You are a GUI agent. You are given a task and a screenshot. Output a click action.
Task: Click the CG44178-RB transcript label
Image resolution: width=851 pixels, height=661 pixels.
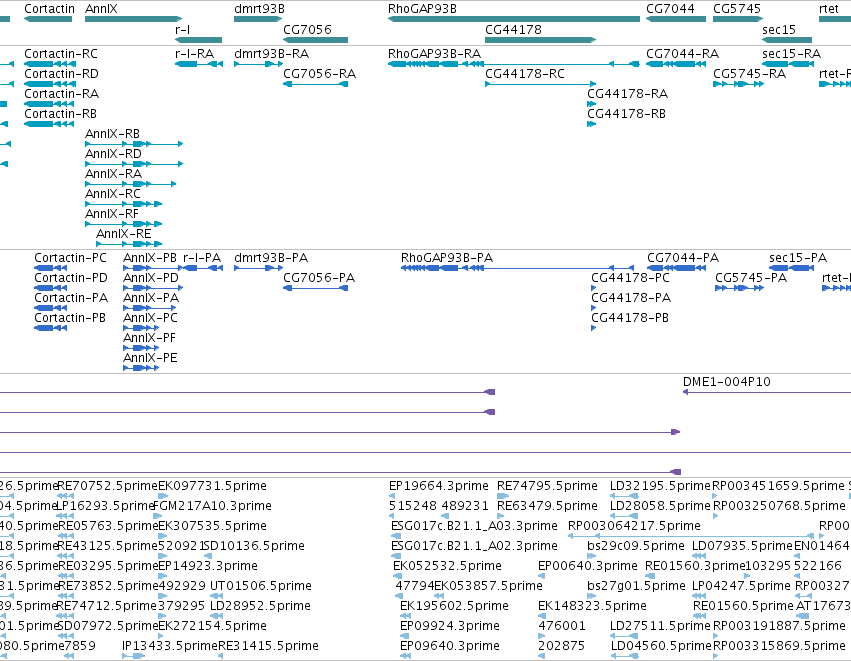click(626, 114)
